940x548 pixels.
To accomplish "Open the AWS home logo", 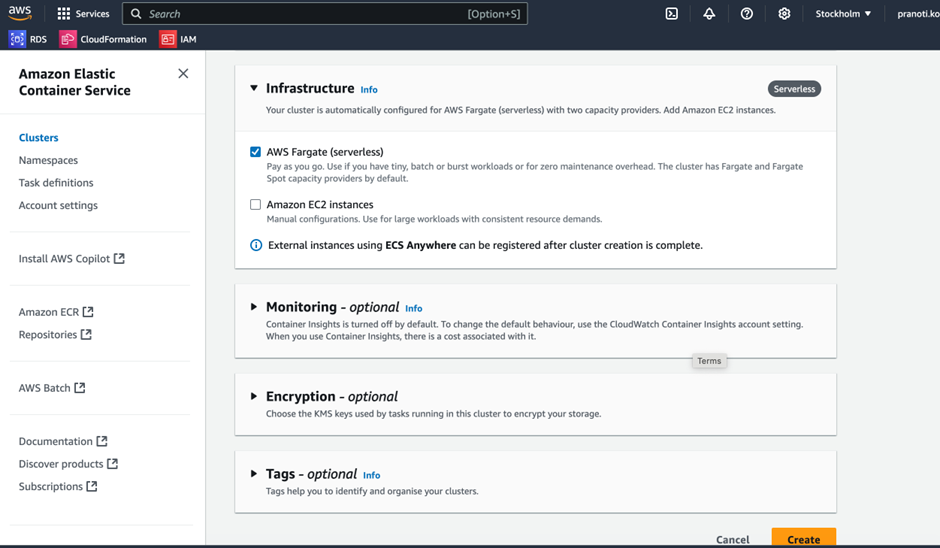I will coord(20,13).
